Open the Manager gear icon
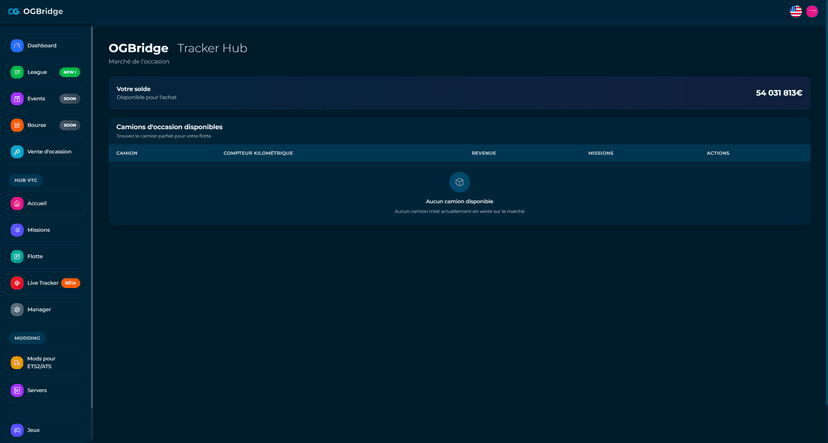This screenshot has width=828, height=443. point(17,310)
